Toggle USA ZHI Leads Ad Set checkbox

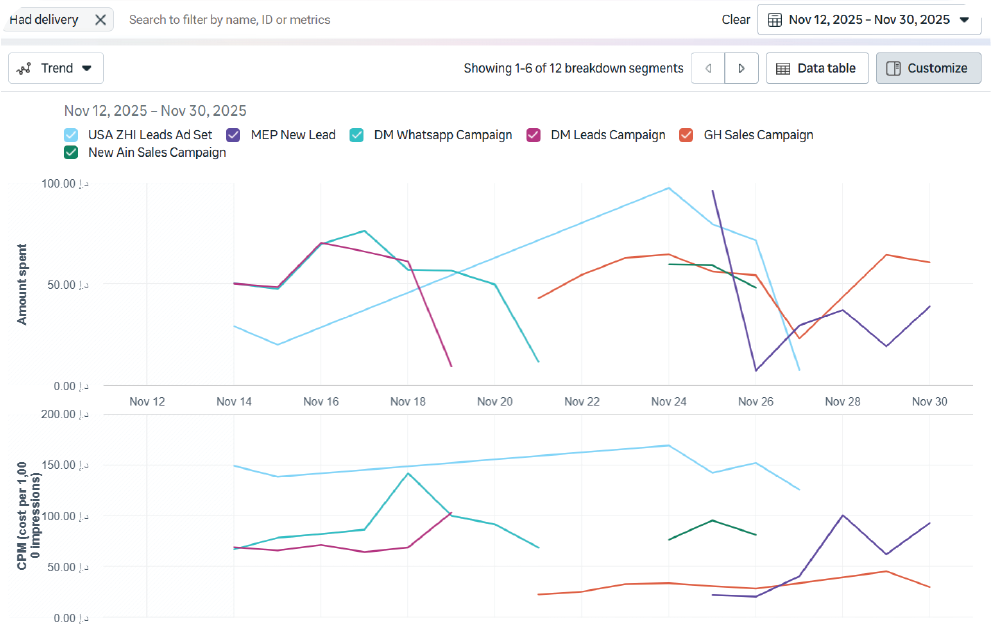point(71,135)
